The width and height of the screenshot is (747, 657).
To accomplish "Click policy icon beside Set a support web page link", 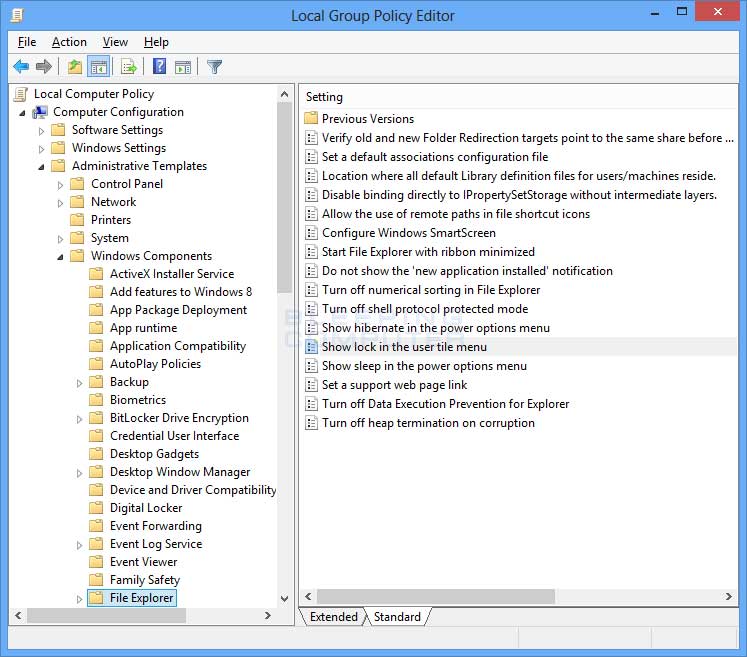I will [x=311, y=384].
